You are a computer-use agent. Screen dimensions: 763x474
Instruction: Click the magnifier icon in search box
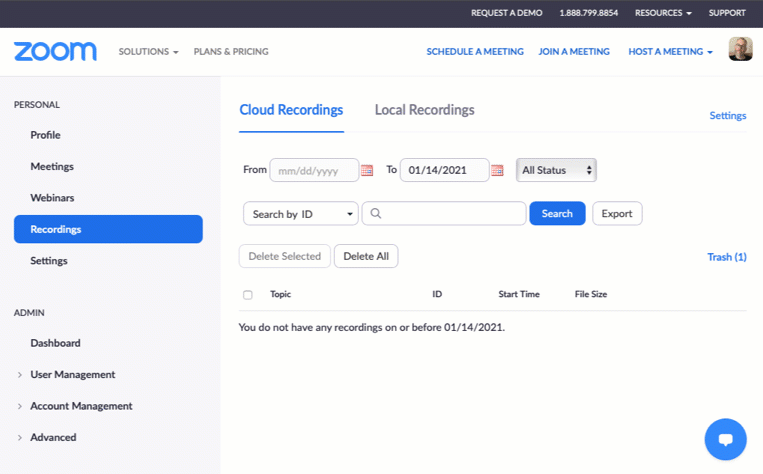coord(376,214)
